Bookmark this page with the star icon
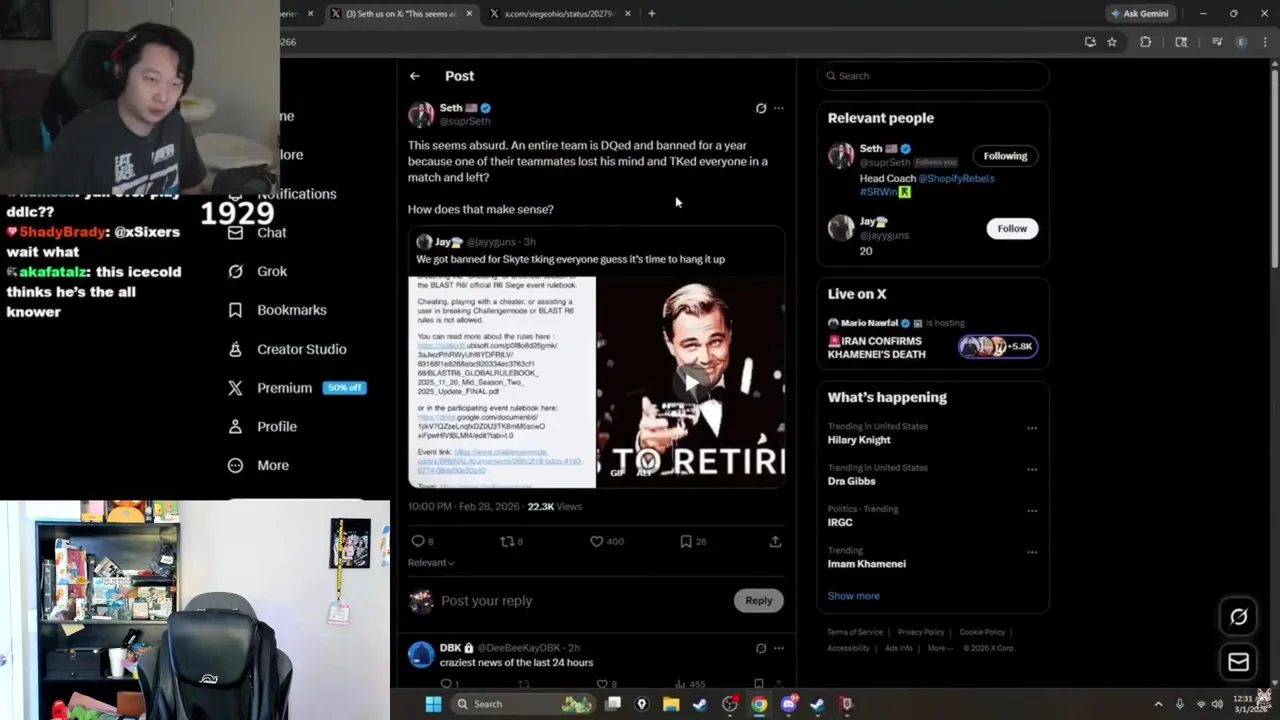This screenshot has height=720, width=1280. [1112, 42]
